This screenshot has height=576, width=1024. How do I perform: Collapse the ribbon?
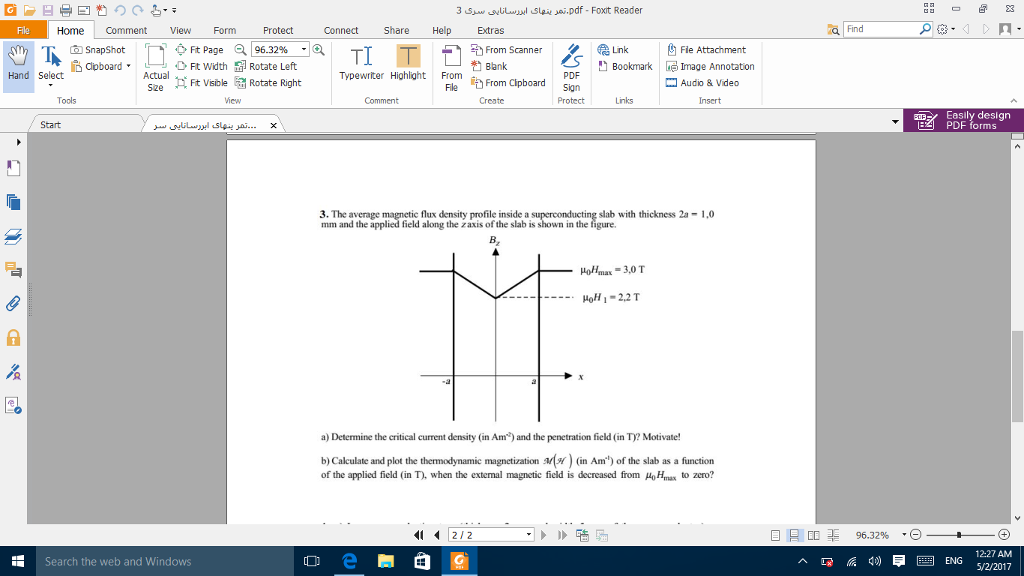click(1014, 101)
